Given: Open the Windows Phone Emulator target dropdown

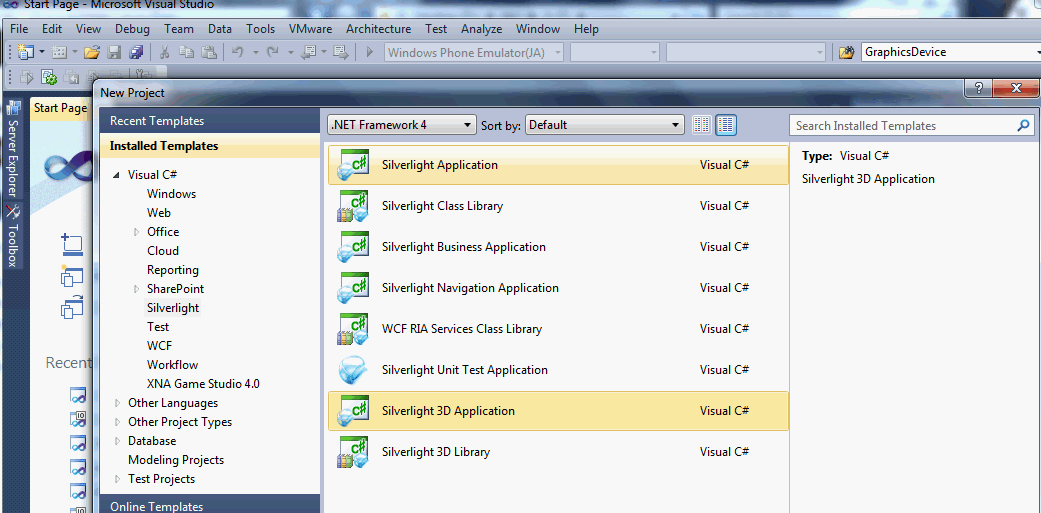Looking at the screenshot, I should click(x=474, y=52).
